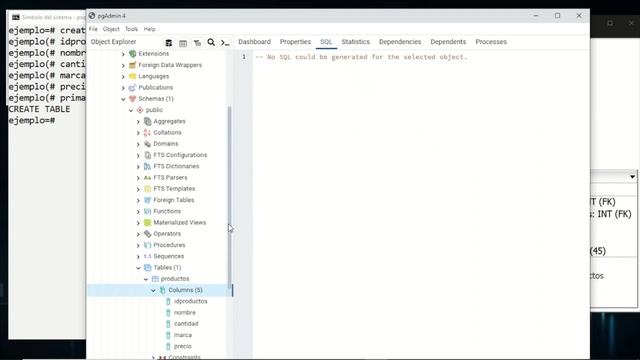Viewport: 640px width, 360px height.
Task: Click the SQL editor comment line
Action: (361, 57)
